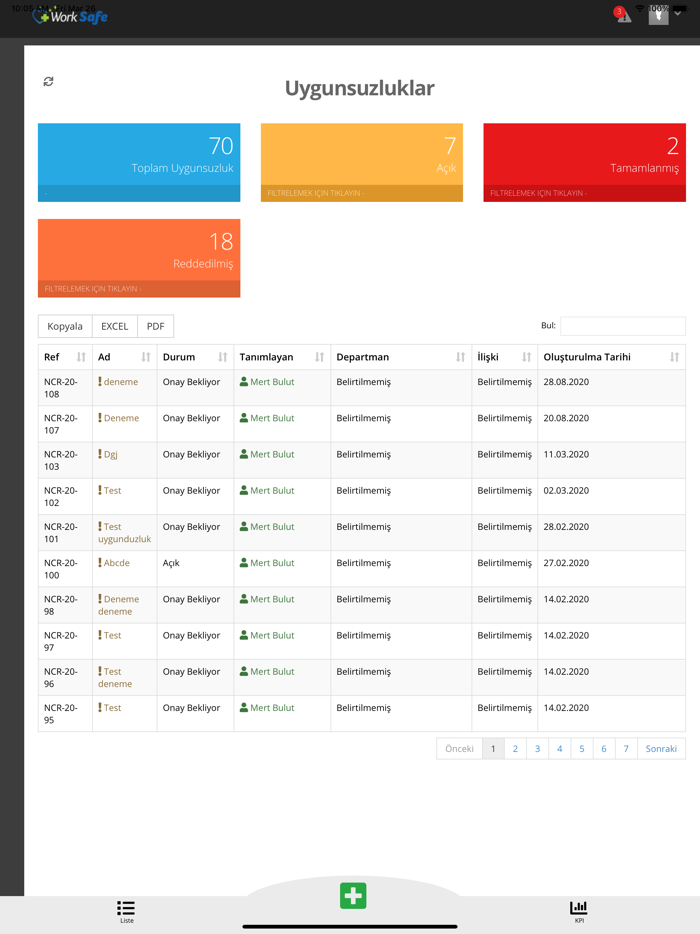Click the user icon in row NCR-20-107
Image resolution: width=700 pixels, height=934 pixels.
click(244, 418)
